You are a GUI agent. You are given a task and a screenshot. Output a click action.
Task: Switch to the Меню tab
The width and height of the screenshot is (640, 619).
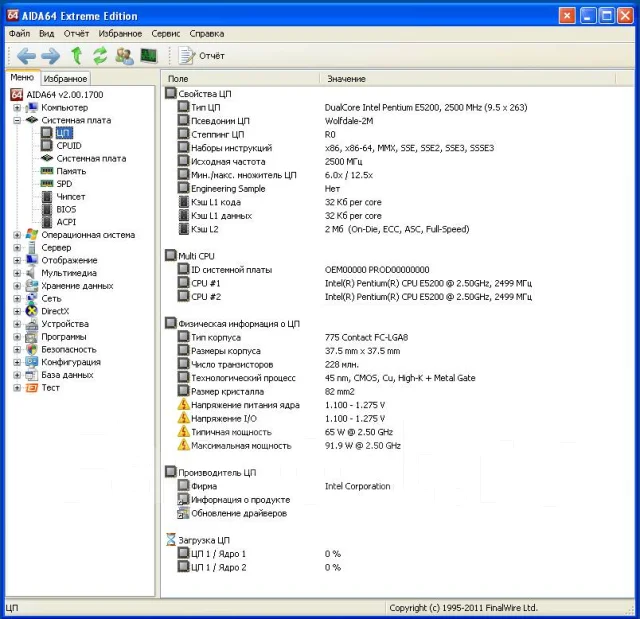22,77
